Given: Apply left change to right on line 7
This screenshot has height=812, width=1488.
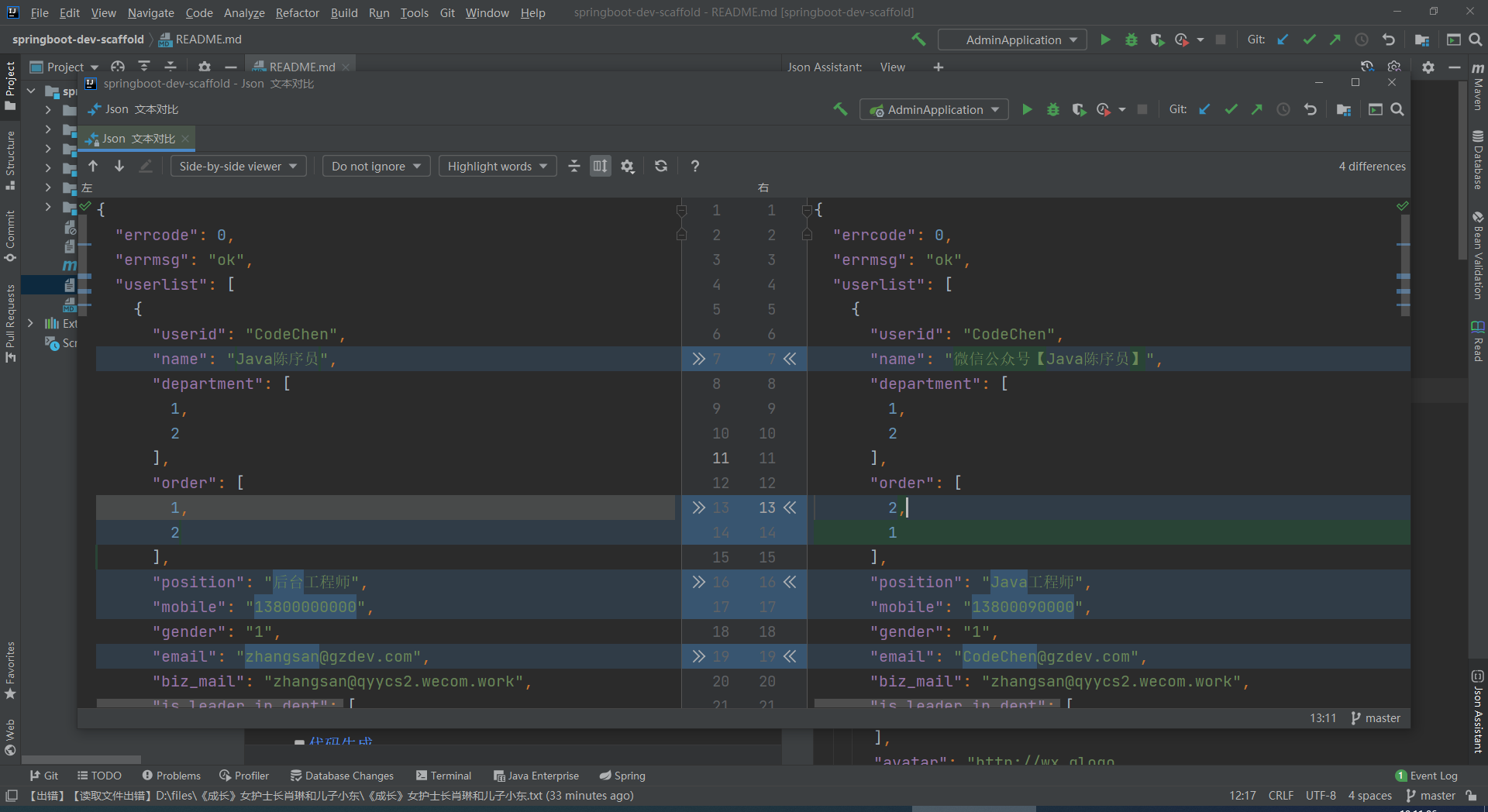Looking at the screenshot, I should point(698,359).
